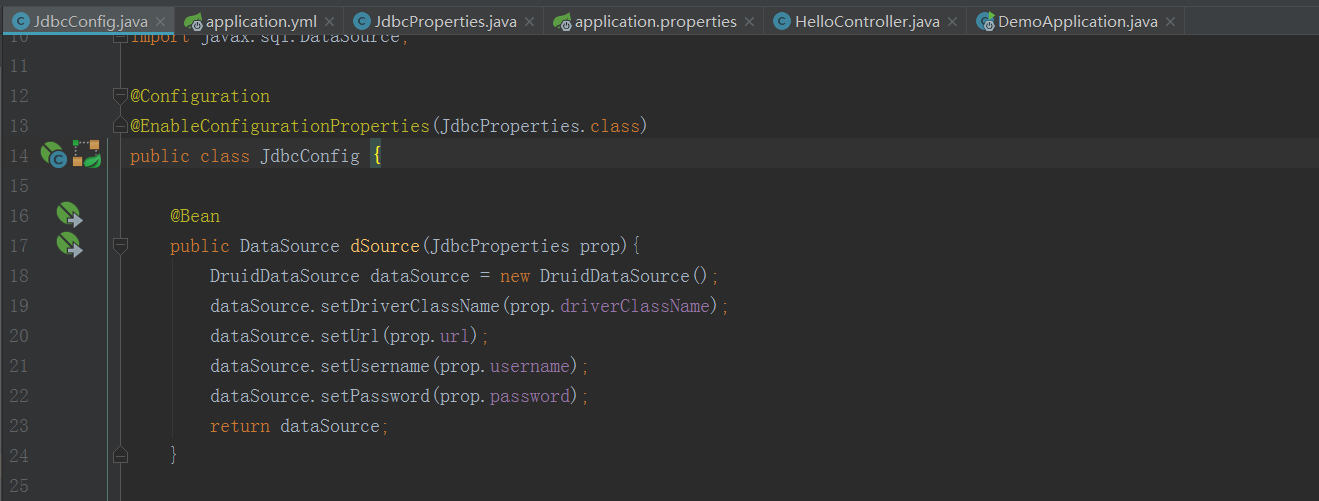1319x501 pixels.
Task: Click the purple password field on line 22
Action: point(530,396)
